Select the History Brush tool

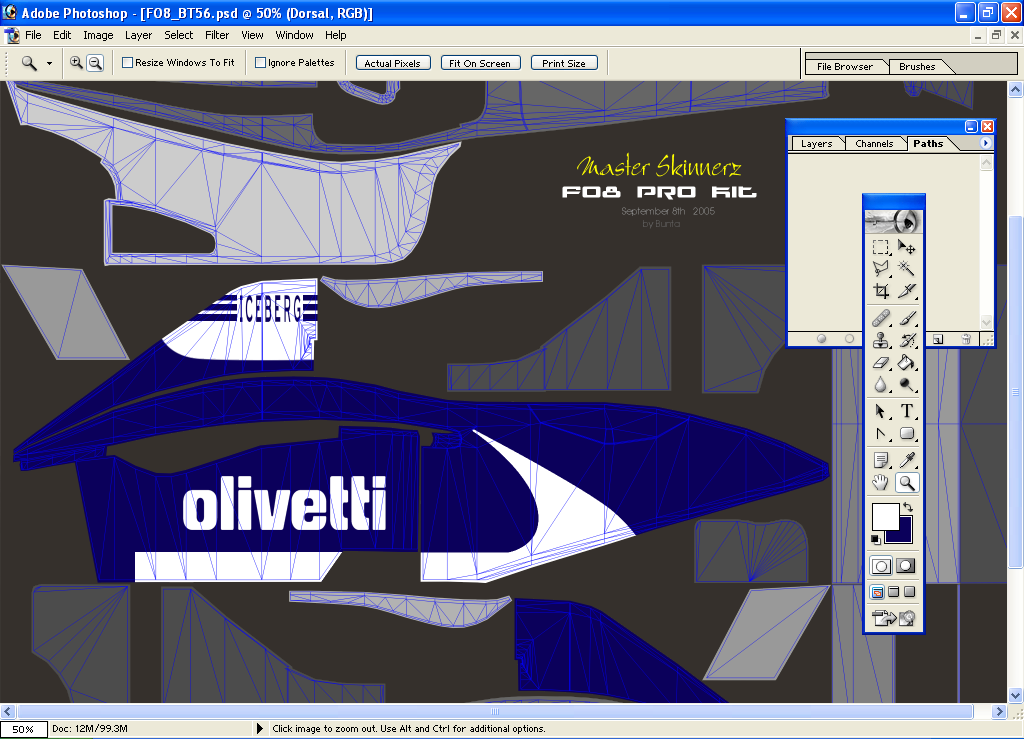[906, 340]
